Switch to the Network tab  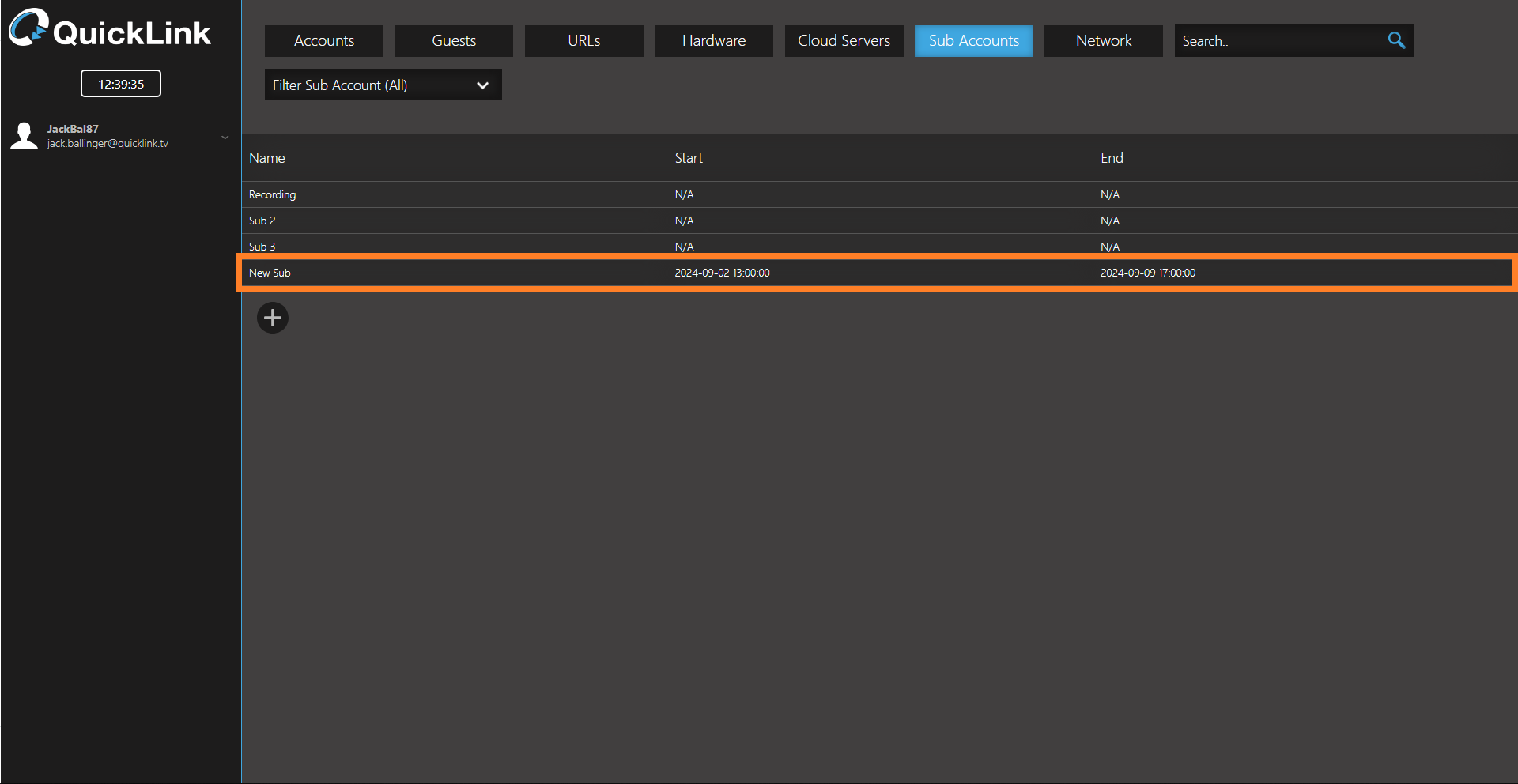1103,41
